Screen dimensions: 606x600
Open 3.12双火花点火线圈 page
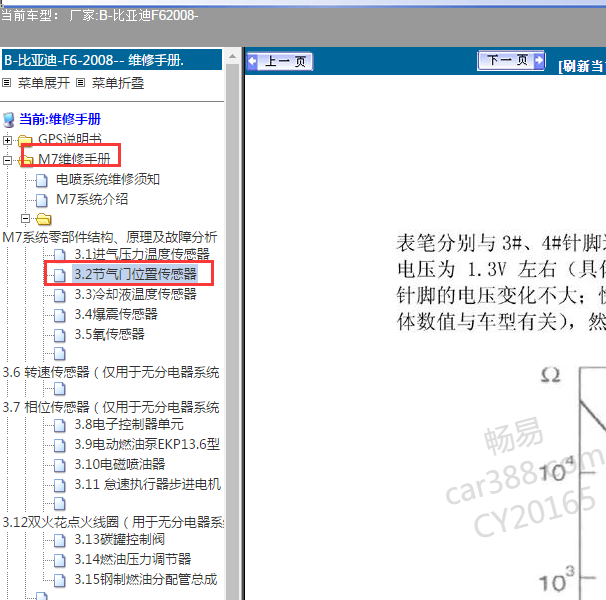[113, 522]
